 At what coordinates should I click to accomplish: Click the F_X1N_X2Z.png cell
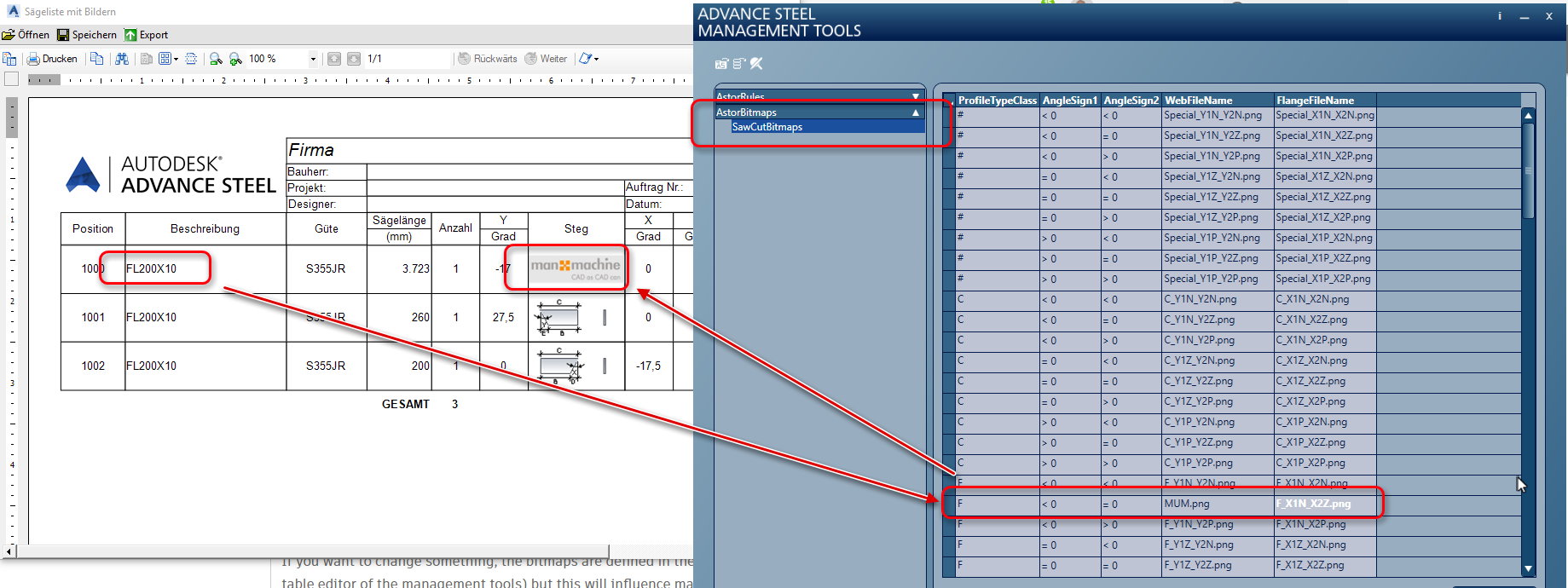click(1325, 504)
